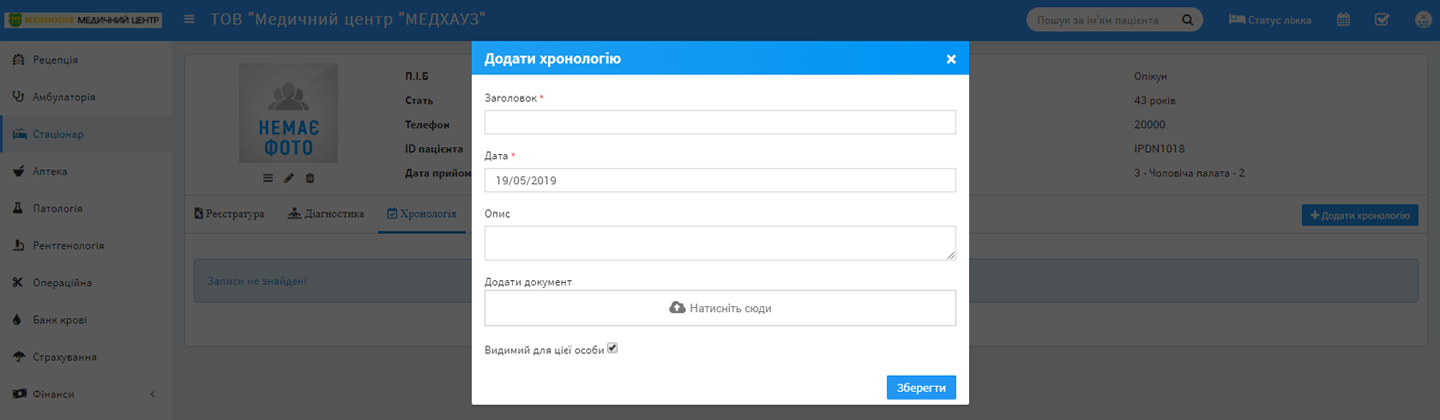Viewport: 1440px width, 420px height.
Task: Close the 'Додати хронологію' dialog
Action: point(951,59)
